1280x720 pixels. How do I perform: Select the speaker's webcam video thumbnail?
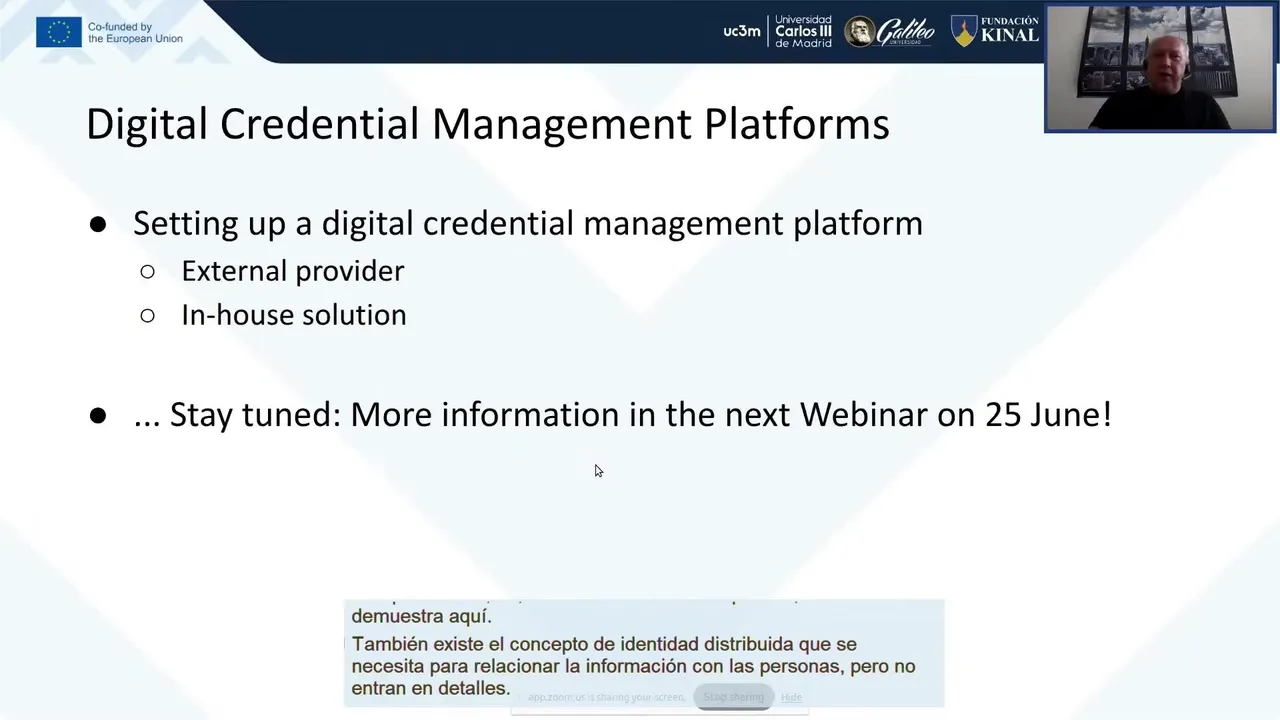click(x=1160, y=68)
